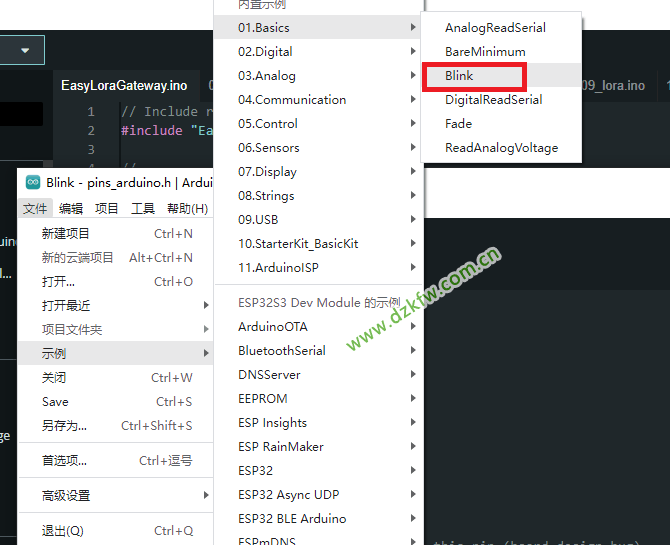Click 帮助(H) in the menu bar
The width and height of the screenshot is (672, 547).
tap(187, 209)
